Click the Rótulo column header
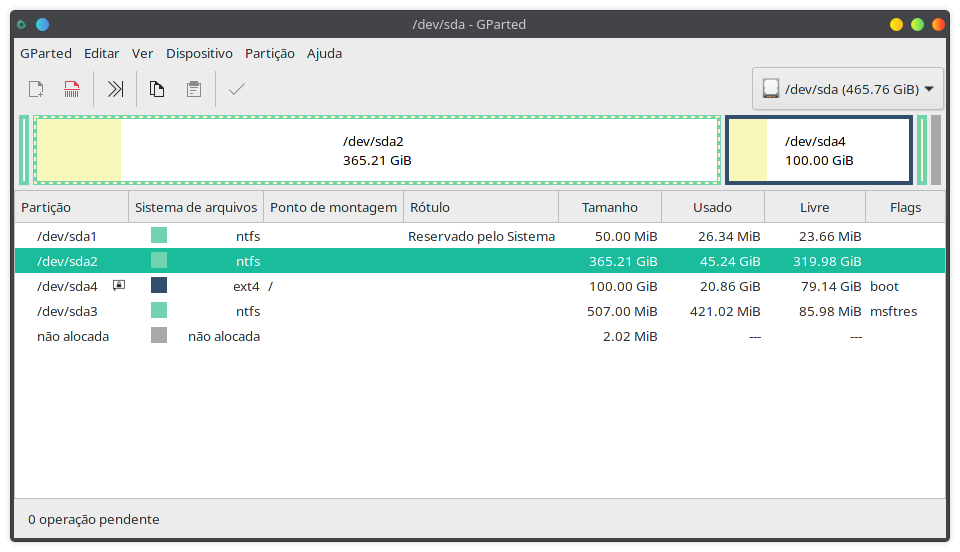This screenshot has width=960, height=552. click(481, 207)
